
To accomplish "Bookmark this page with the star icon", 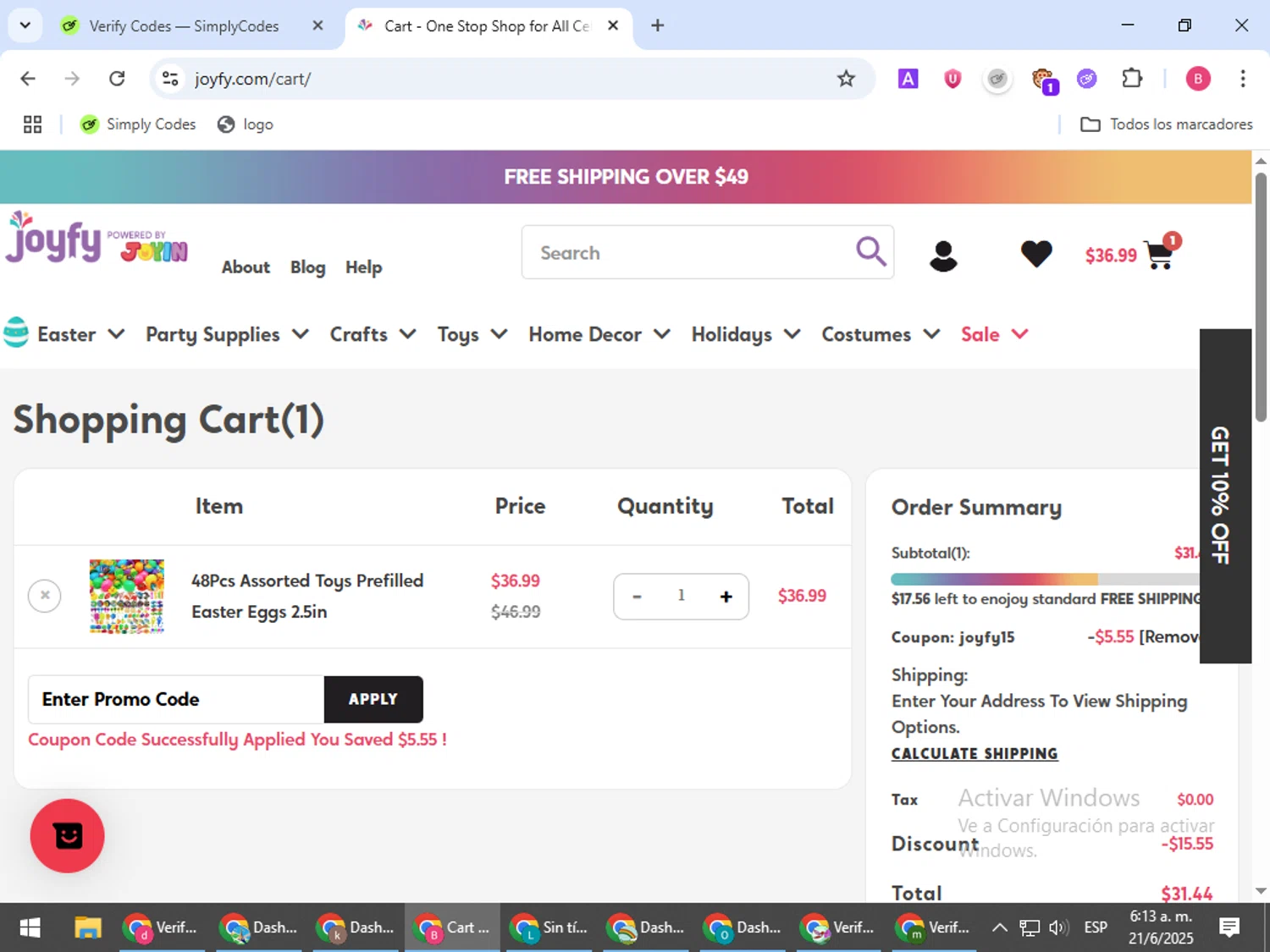I will point(846,79).
